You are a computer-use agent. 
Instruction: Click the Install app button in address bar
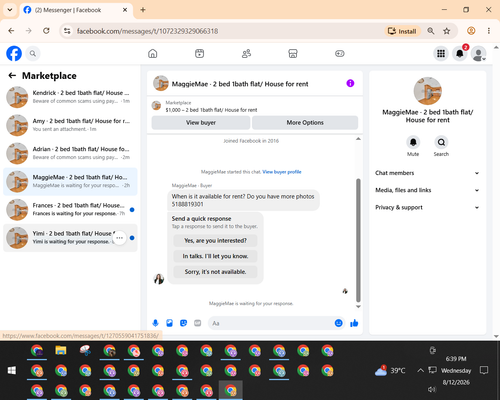pos(402,31)
